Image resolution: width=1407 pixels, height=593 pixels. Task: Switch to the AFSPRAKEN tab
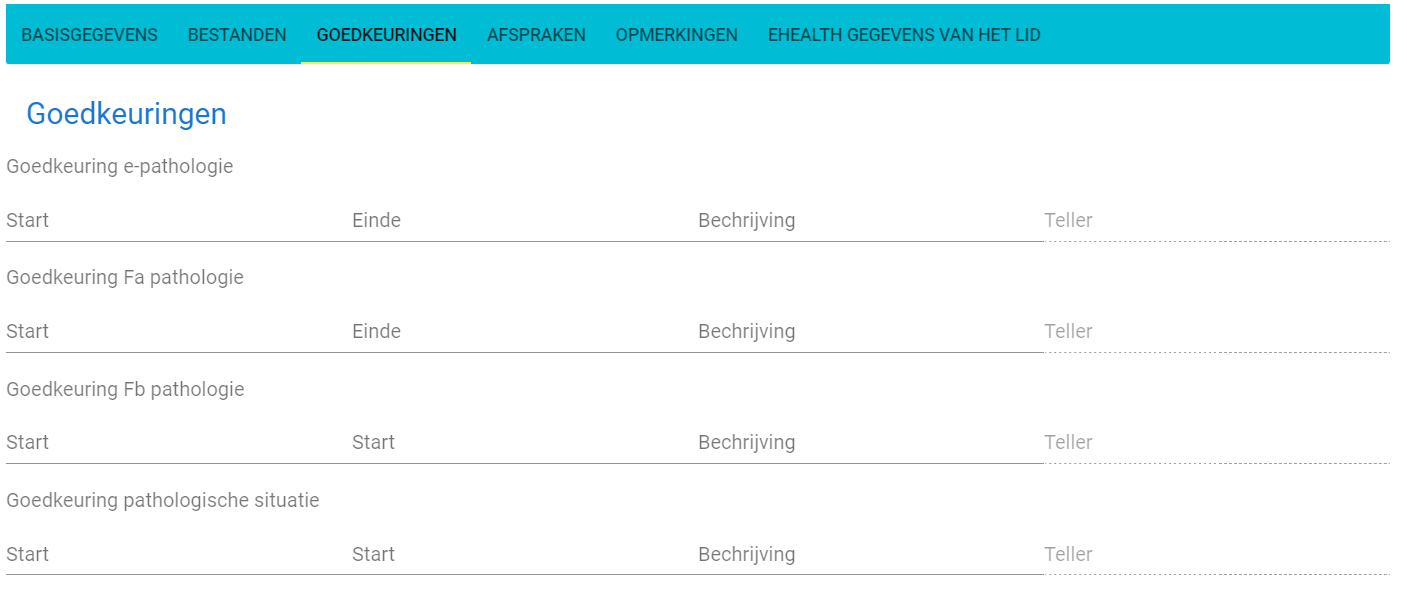[x=535, y=35]
